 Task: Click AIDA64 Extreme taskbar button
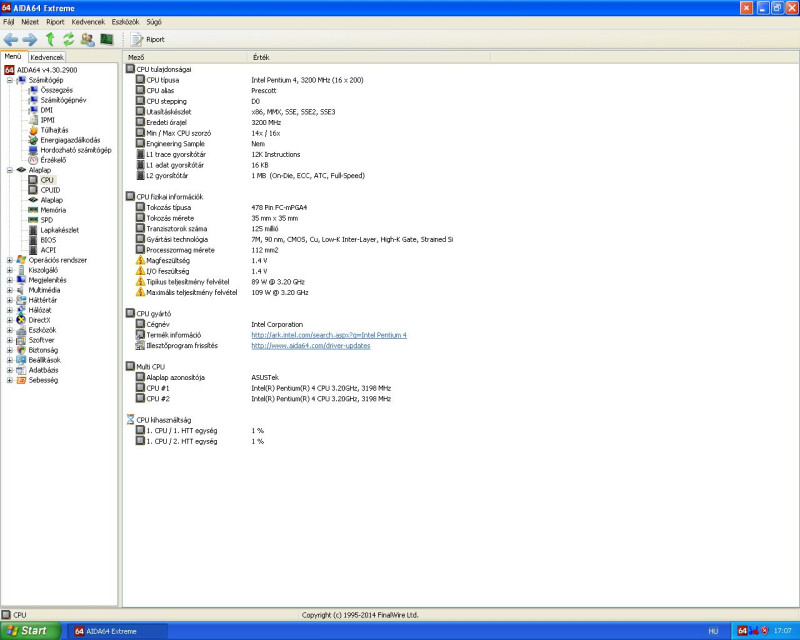[117, 631]
